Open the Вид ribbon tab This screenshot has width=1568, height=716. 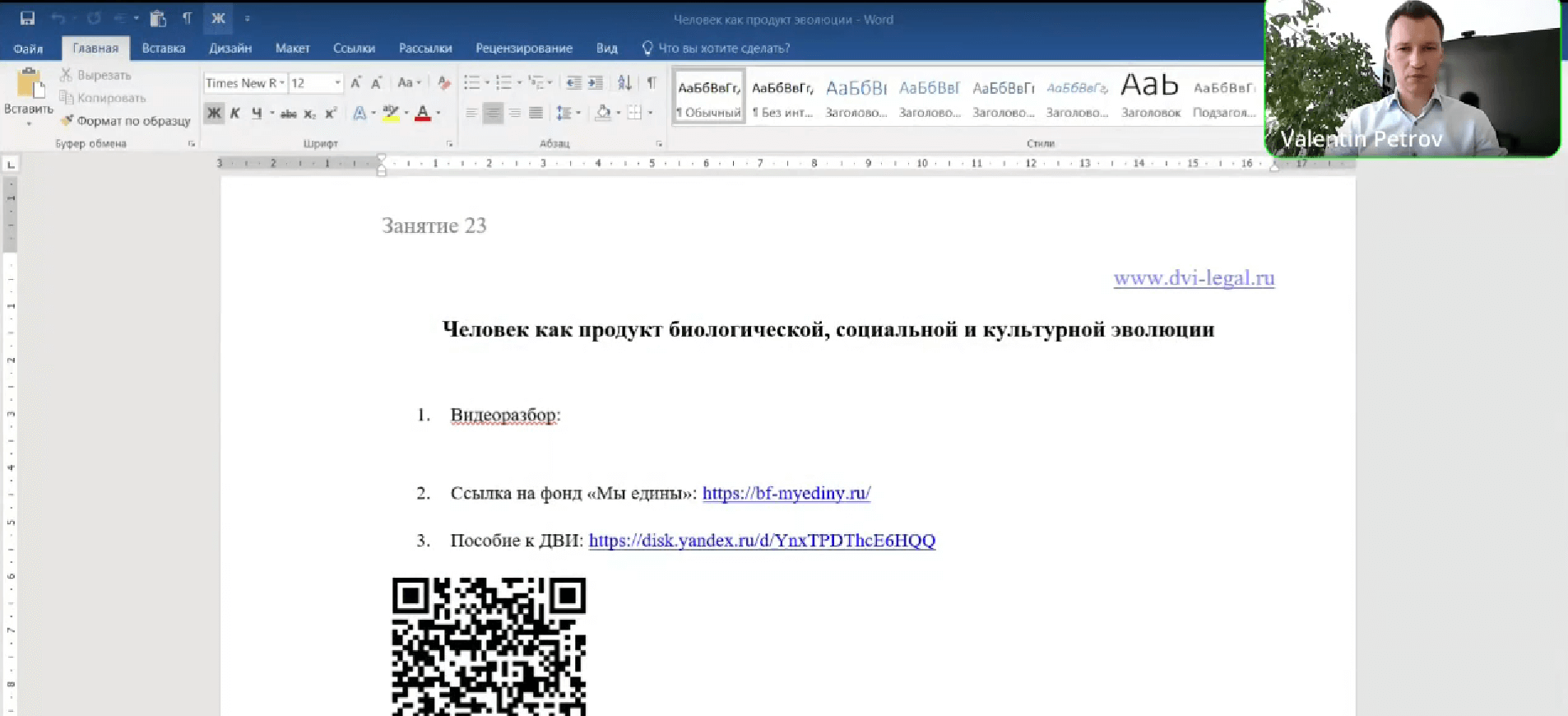click(x=607, y=49)
